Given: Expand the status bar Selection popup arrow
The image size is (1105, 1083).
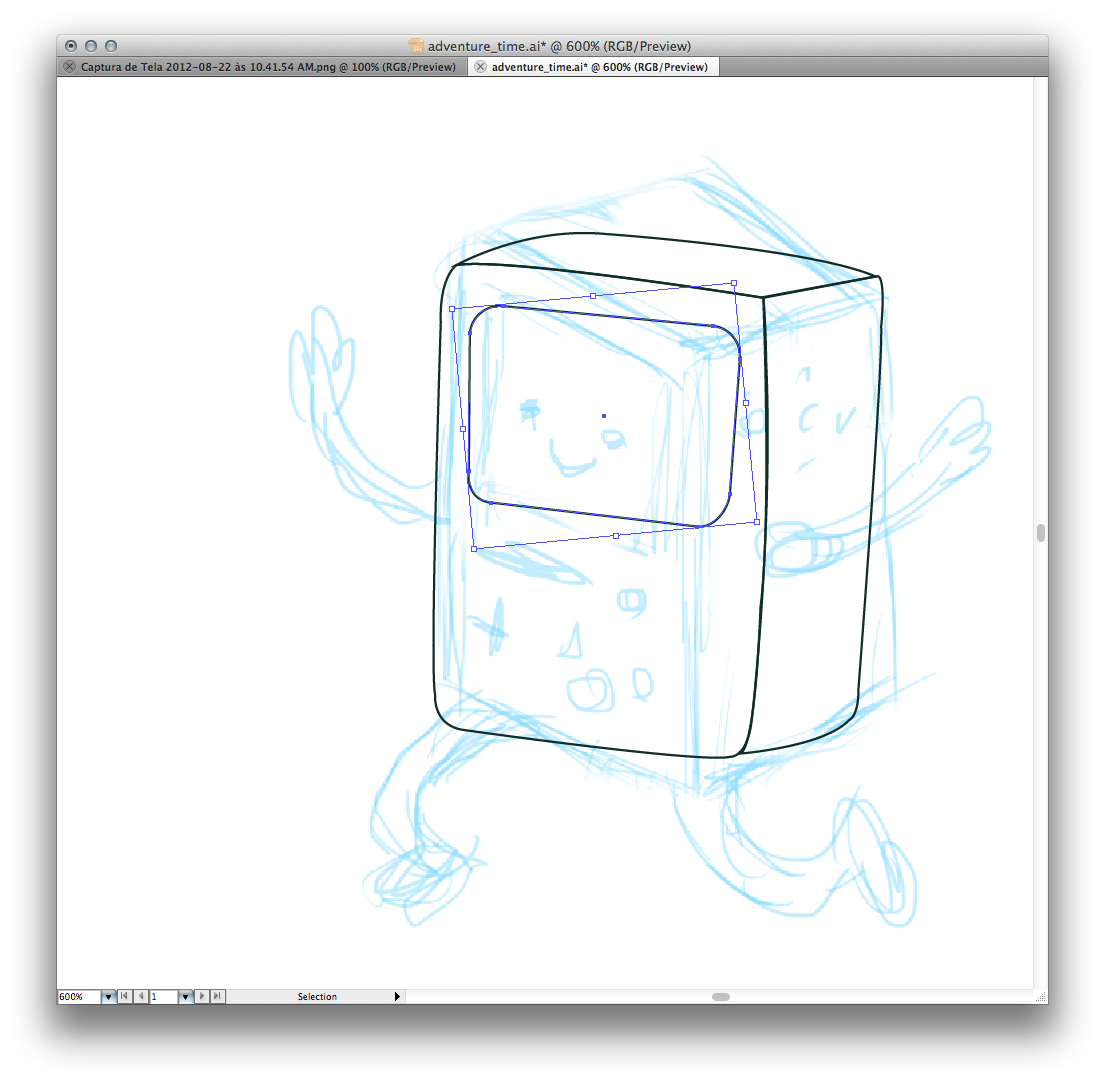Looking at the screenshot, I should (397, 997).
